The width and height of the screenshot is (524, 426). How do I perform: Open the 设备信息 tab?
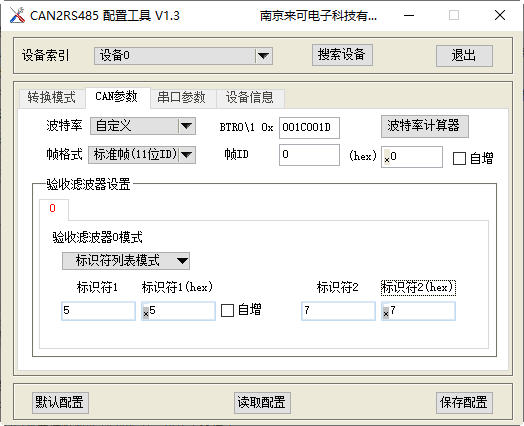(250, 98)
